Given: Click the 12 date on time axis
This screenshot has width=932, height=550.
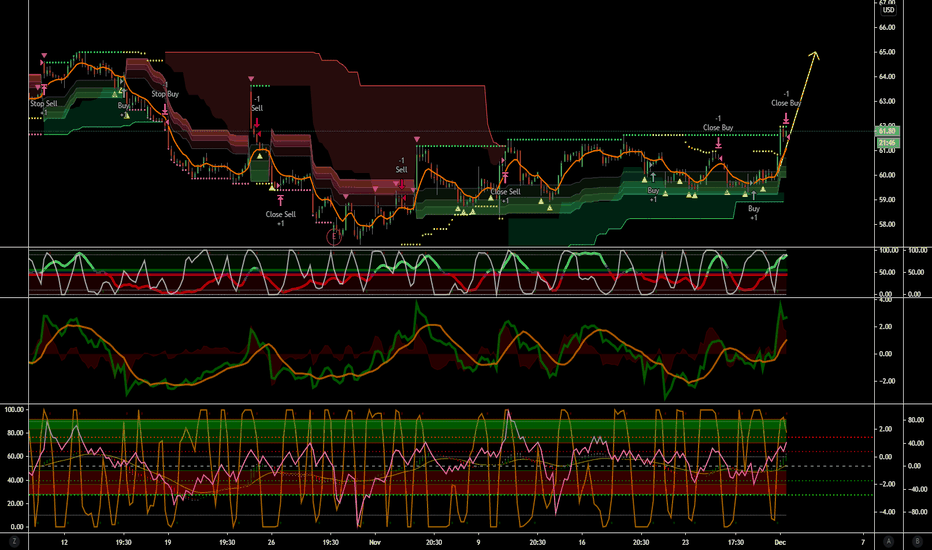Looking at the screenshot, I should [64, 542].
